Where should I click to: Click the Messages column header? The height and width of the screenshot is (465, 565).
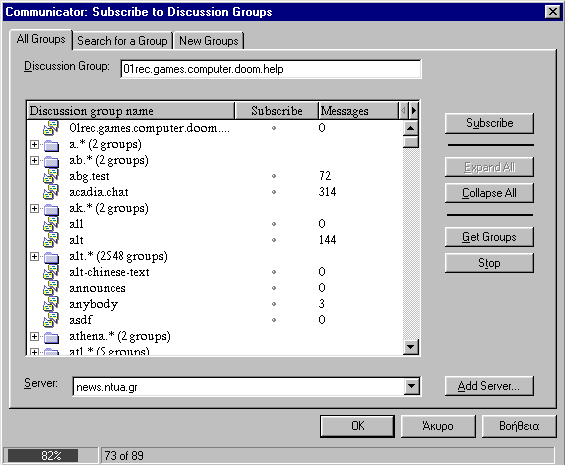[x=359, y=110]
